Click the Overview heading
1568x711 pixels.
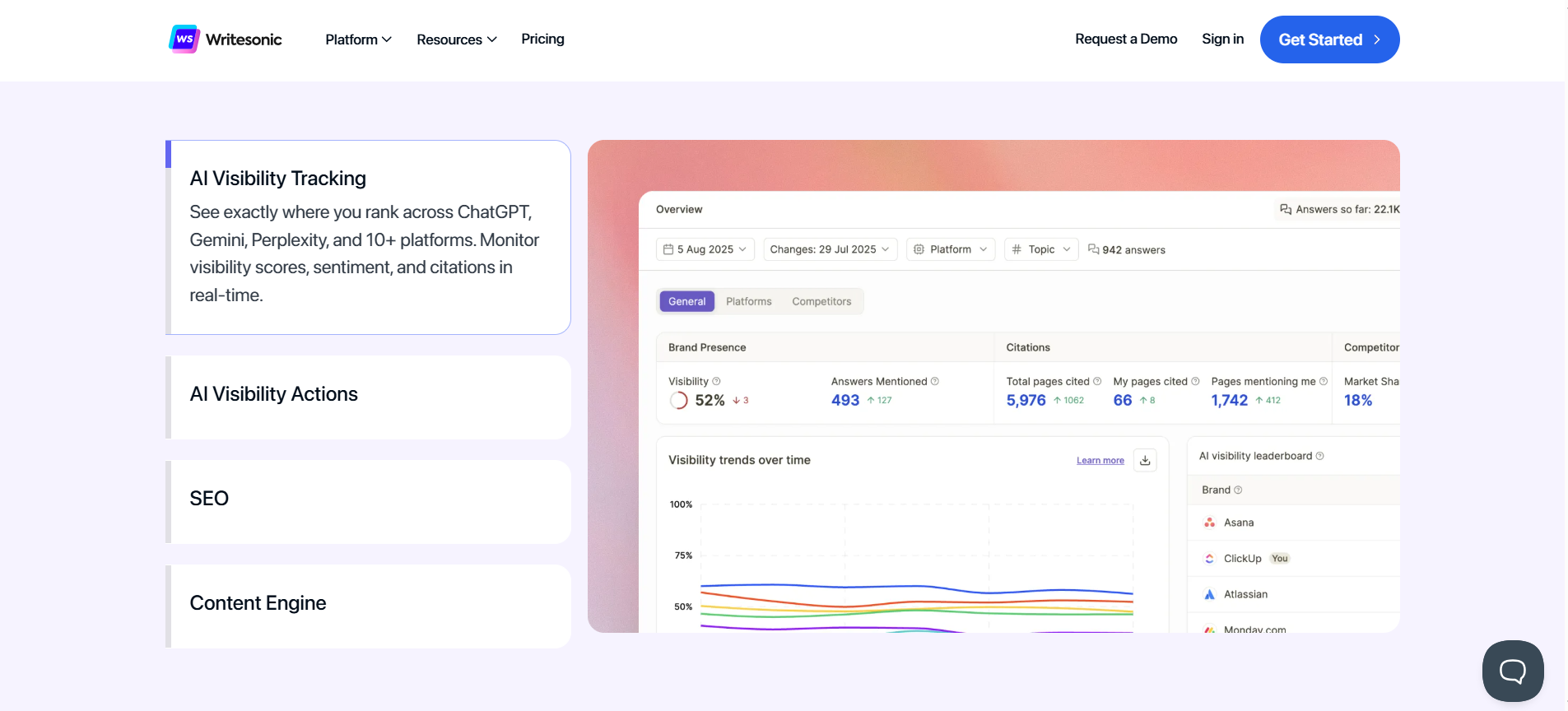coord(679,209)
